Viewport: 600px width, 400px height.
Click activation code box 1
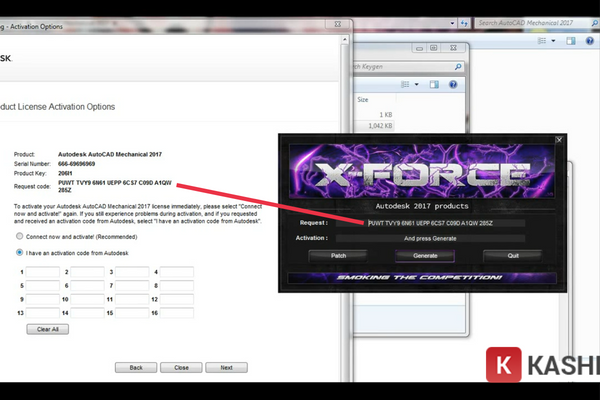42,272
